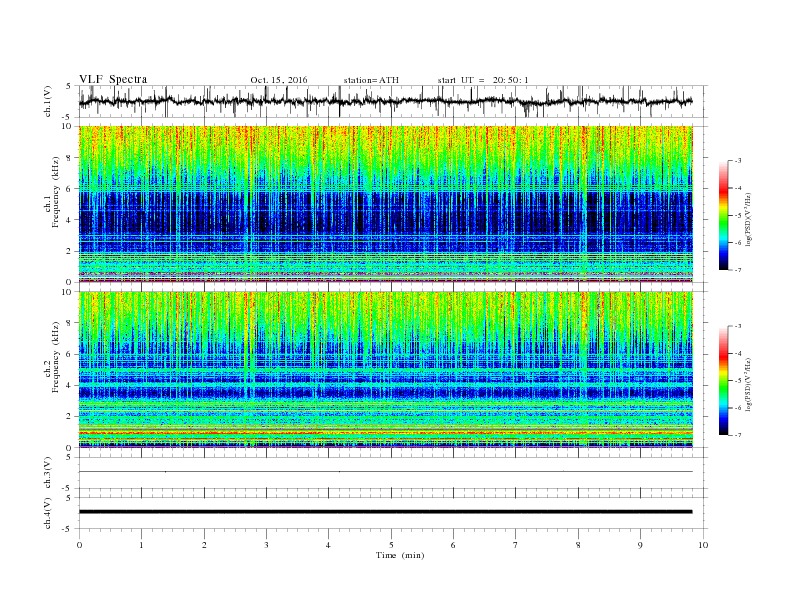
Task: Click time axis tick label "5"
Action: click(391, 545)
